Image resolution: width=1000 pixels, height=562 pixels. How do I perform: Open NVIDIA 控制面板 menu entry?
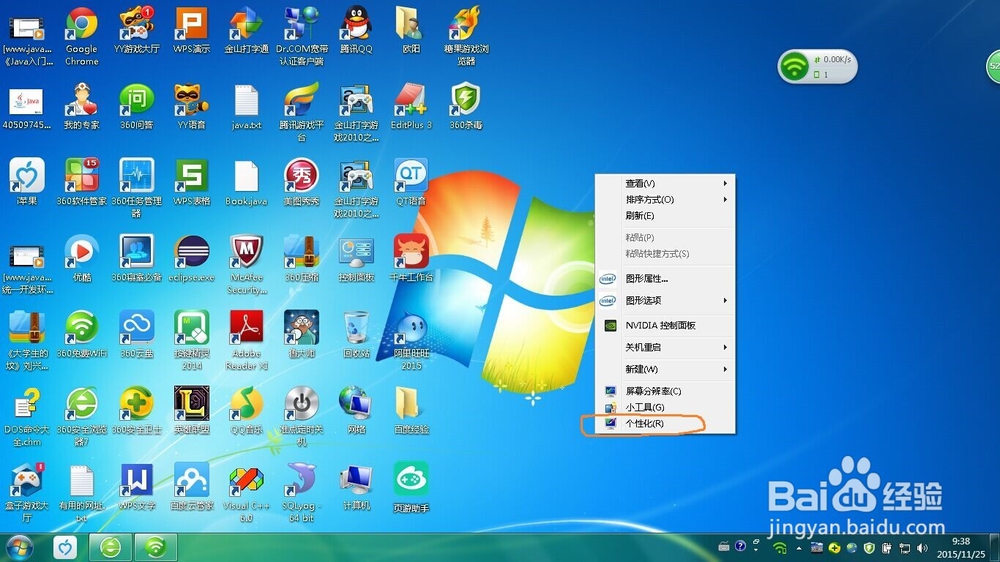pyautogui.click(x=665, y=325)
